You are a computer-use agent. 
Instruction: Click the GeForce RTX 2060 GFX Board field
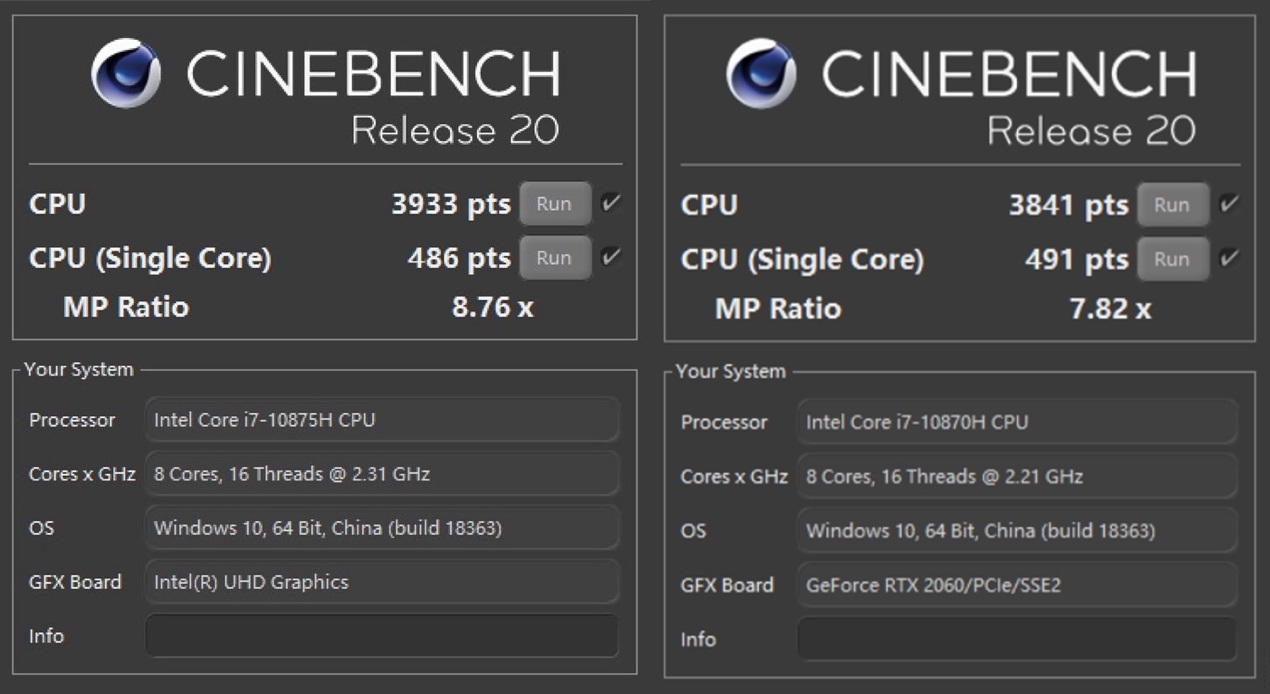(1017, 585)
